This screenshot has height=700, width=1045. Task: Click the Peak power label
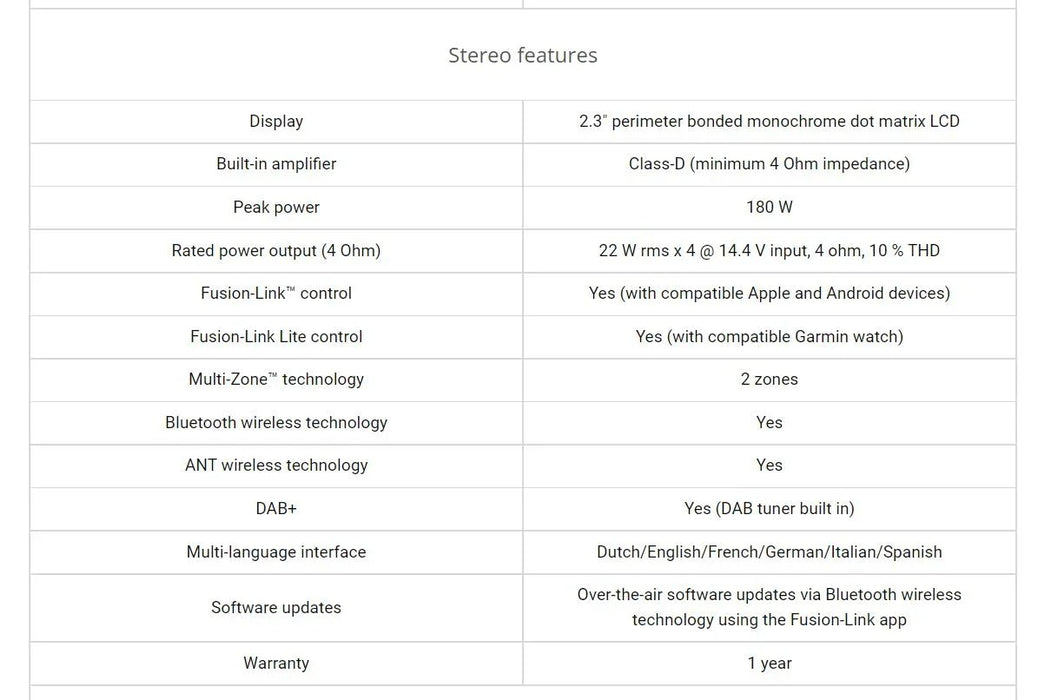[276, 207]
